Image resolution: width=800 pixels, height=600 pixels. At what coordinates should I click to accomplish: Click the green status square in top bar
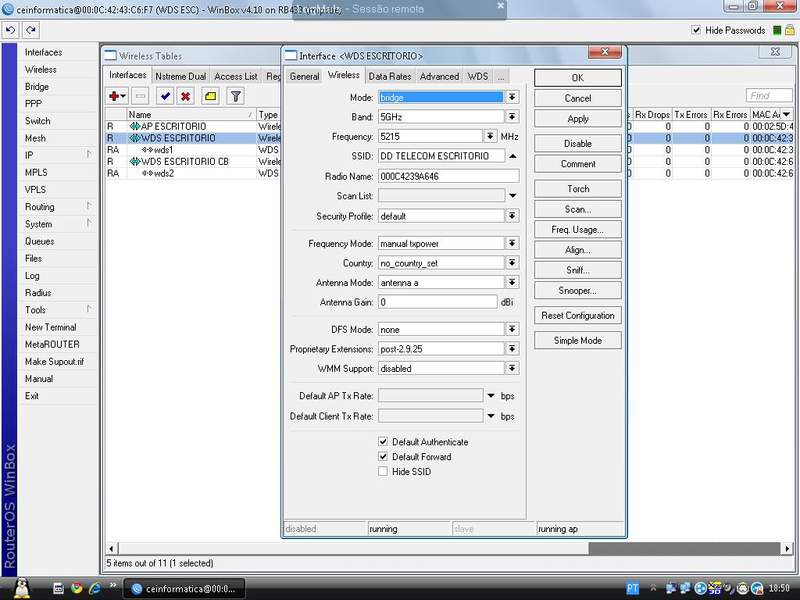click(x=777, y=31)
